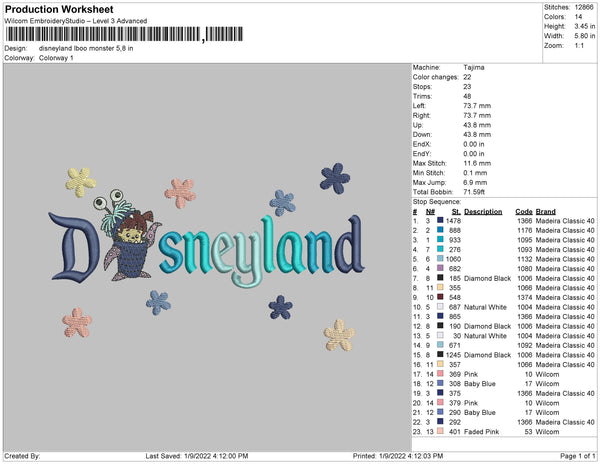Click the Min Stitch value '0.1 mm'
The width and height of the screenshot is (600, 464).
(x=475, y=173)
